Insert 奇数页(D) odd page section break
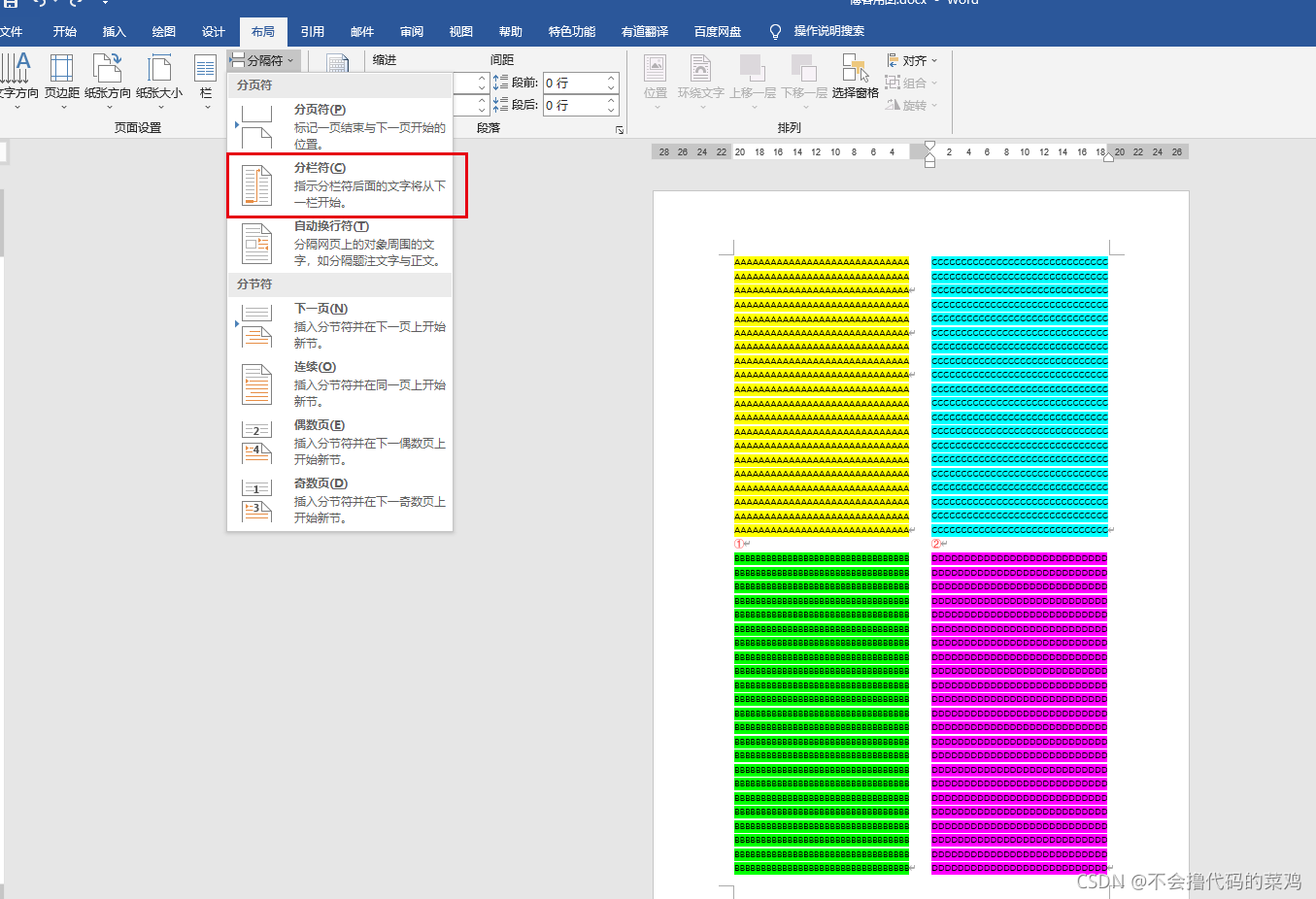The width and height of the screenshot is (1316, 899). pyautogui.click(x=340, y=500)
